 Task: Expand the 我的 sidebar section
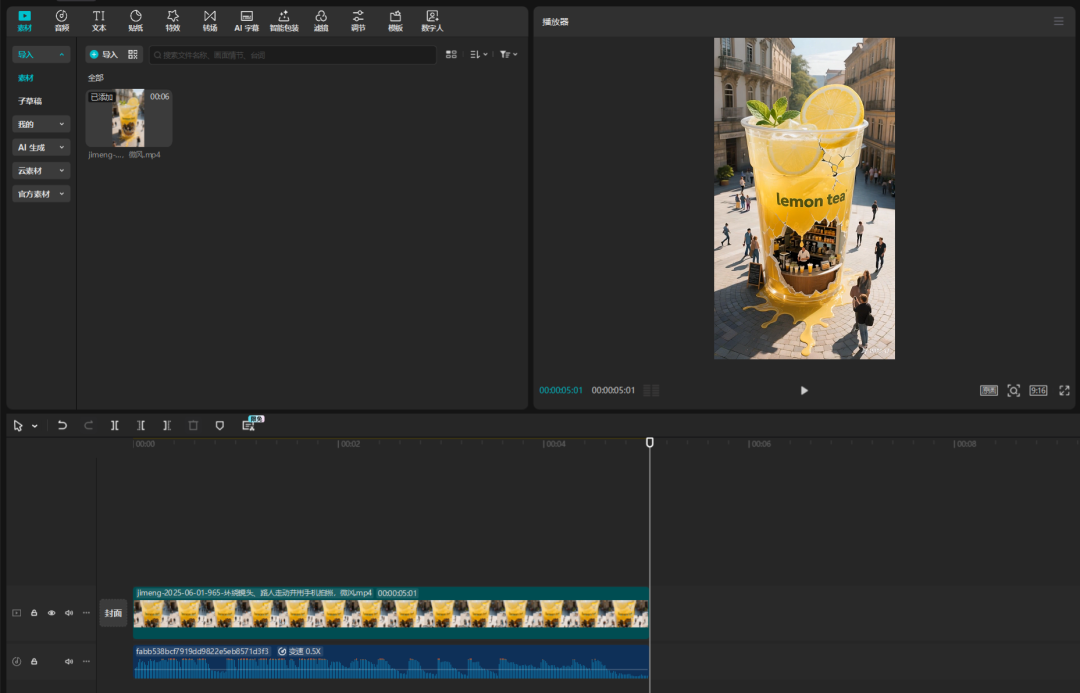point(41,124)
